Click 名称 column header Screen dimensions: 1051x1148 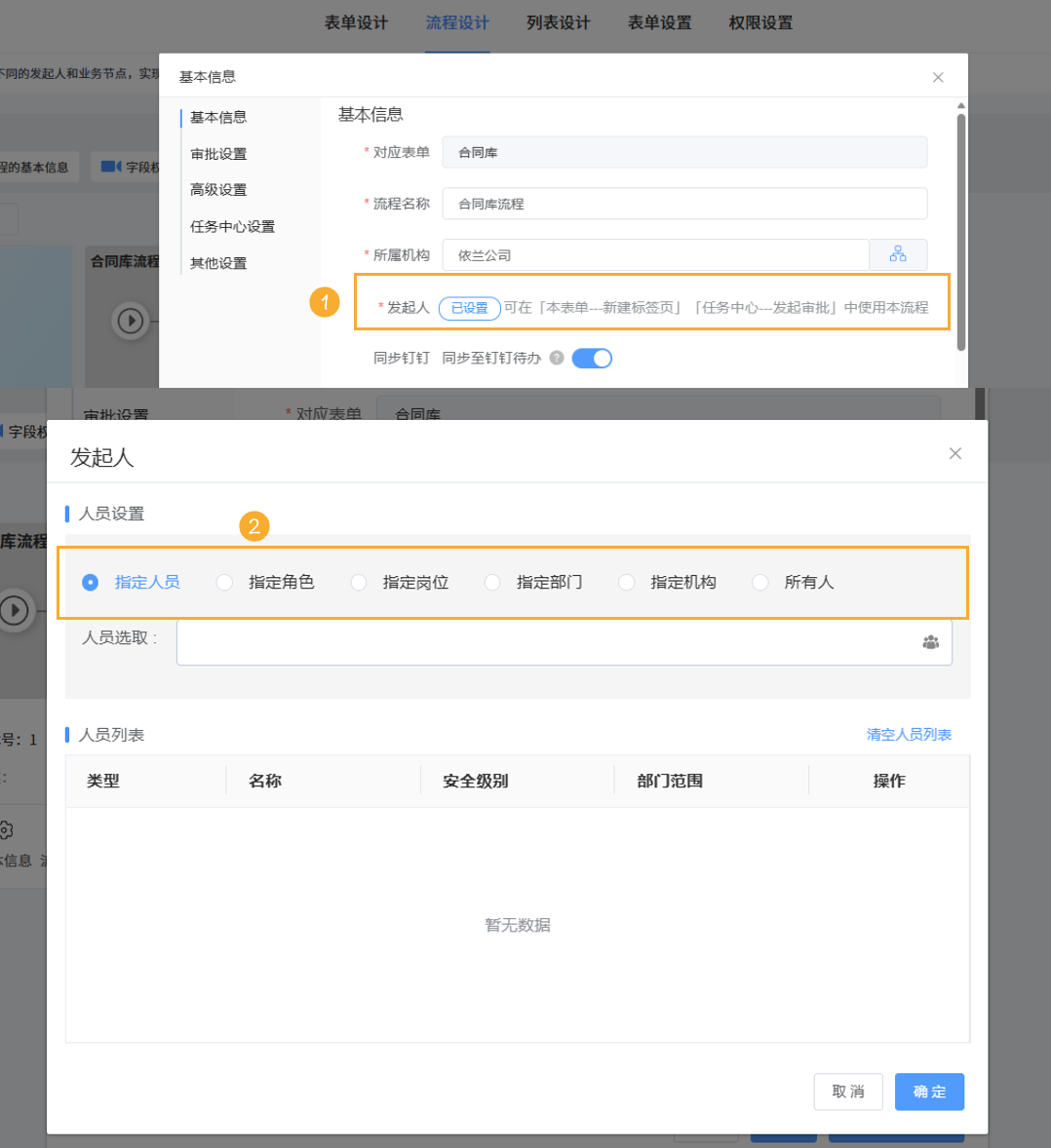(265, 781)
